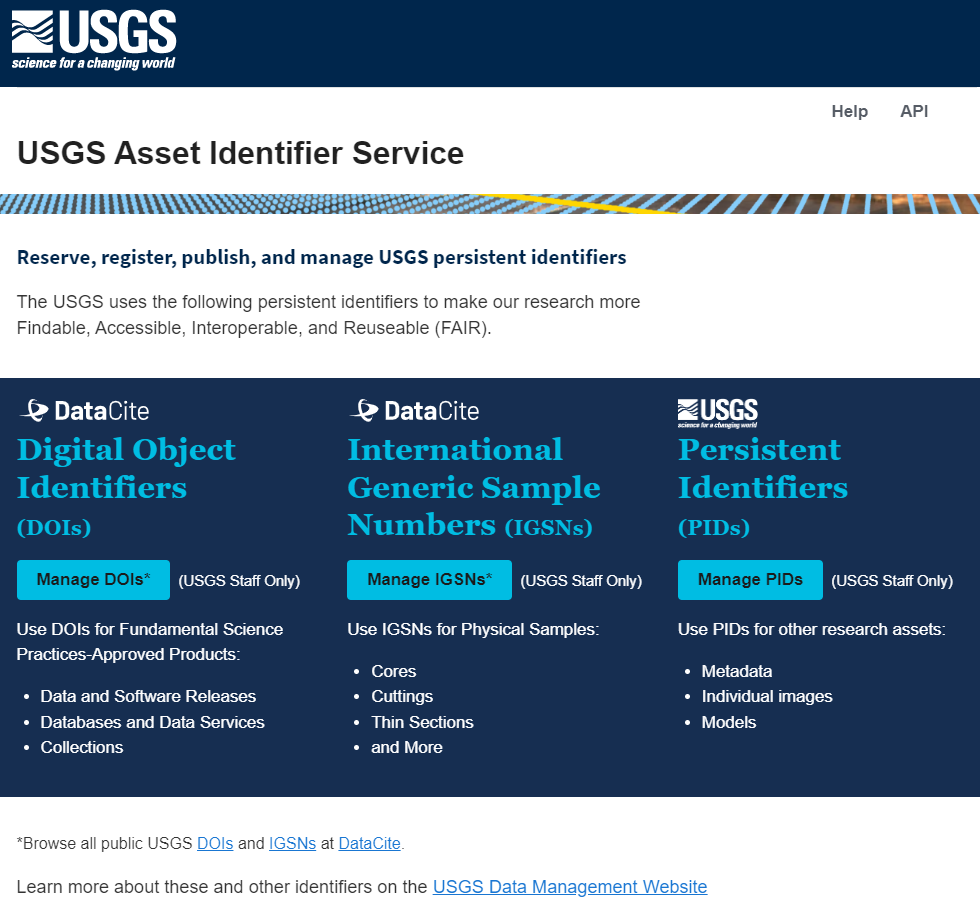Click the USGS logo in the top header
The width and height of the screenshot is (980, 913).
[x=92, y=40]
